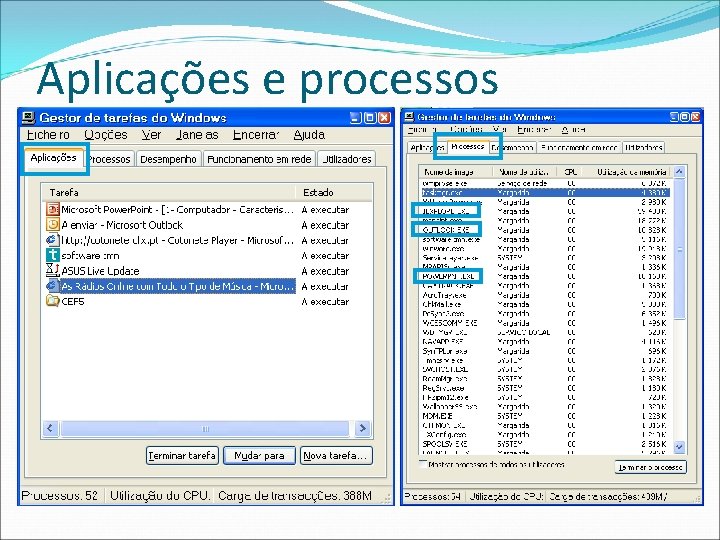Select the MDM.EXE process row
The width and height of the screenshot is (720, 540).
[544, 416]
